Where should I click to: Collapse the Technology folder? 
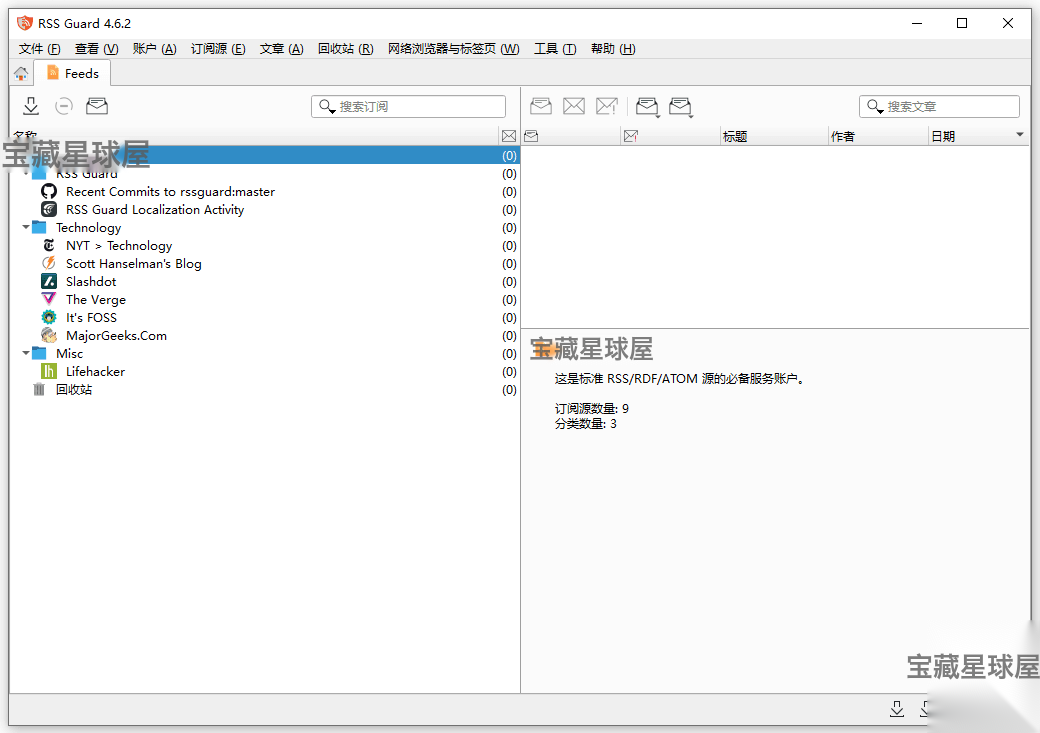tap(26, 227)
